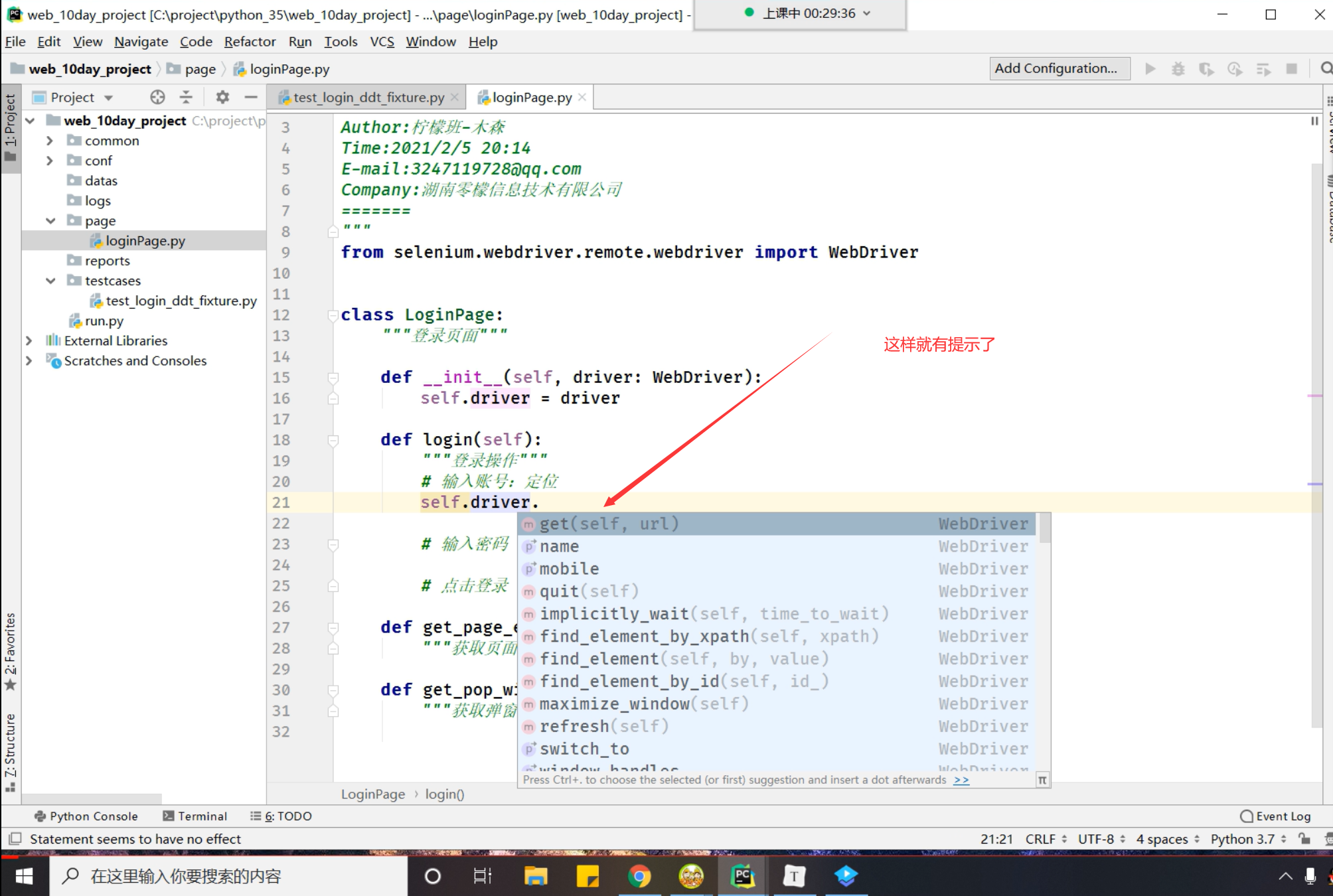Open the Terminal tool window

(195, 816)
